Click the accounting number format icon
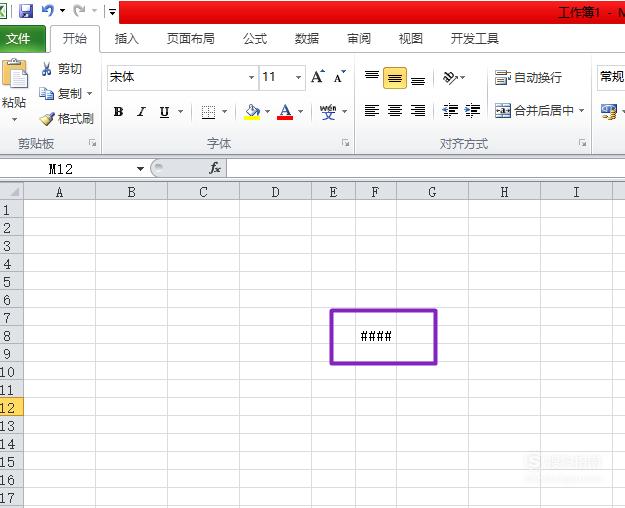 (609, 112)
